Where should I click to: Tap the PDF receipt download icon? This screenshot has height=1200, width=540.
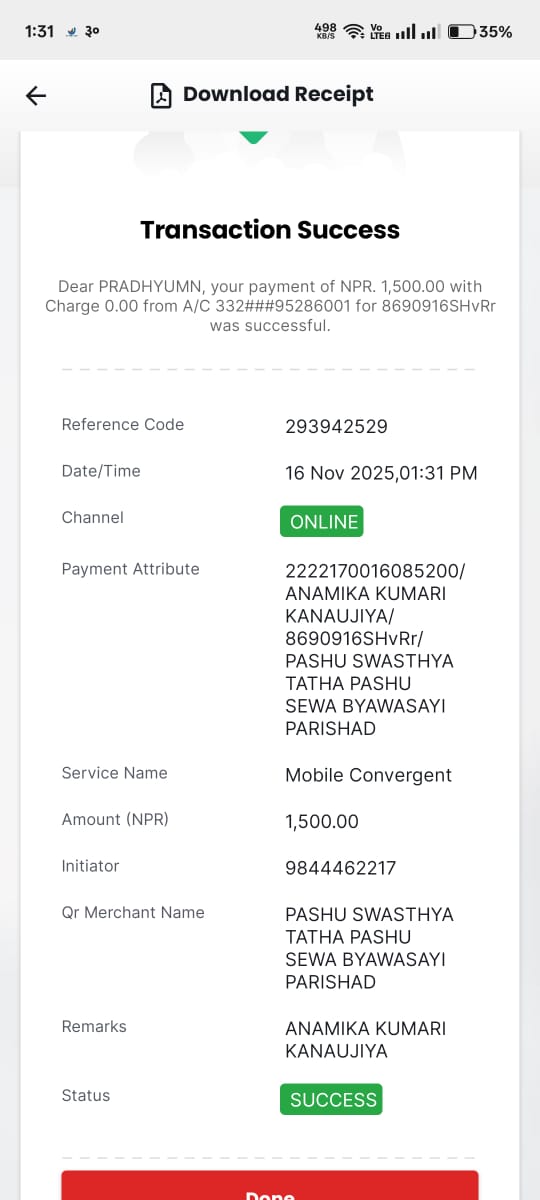coord(160,95)
